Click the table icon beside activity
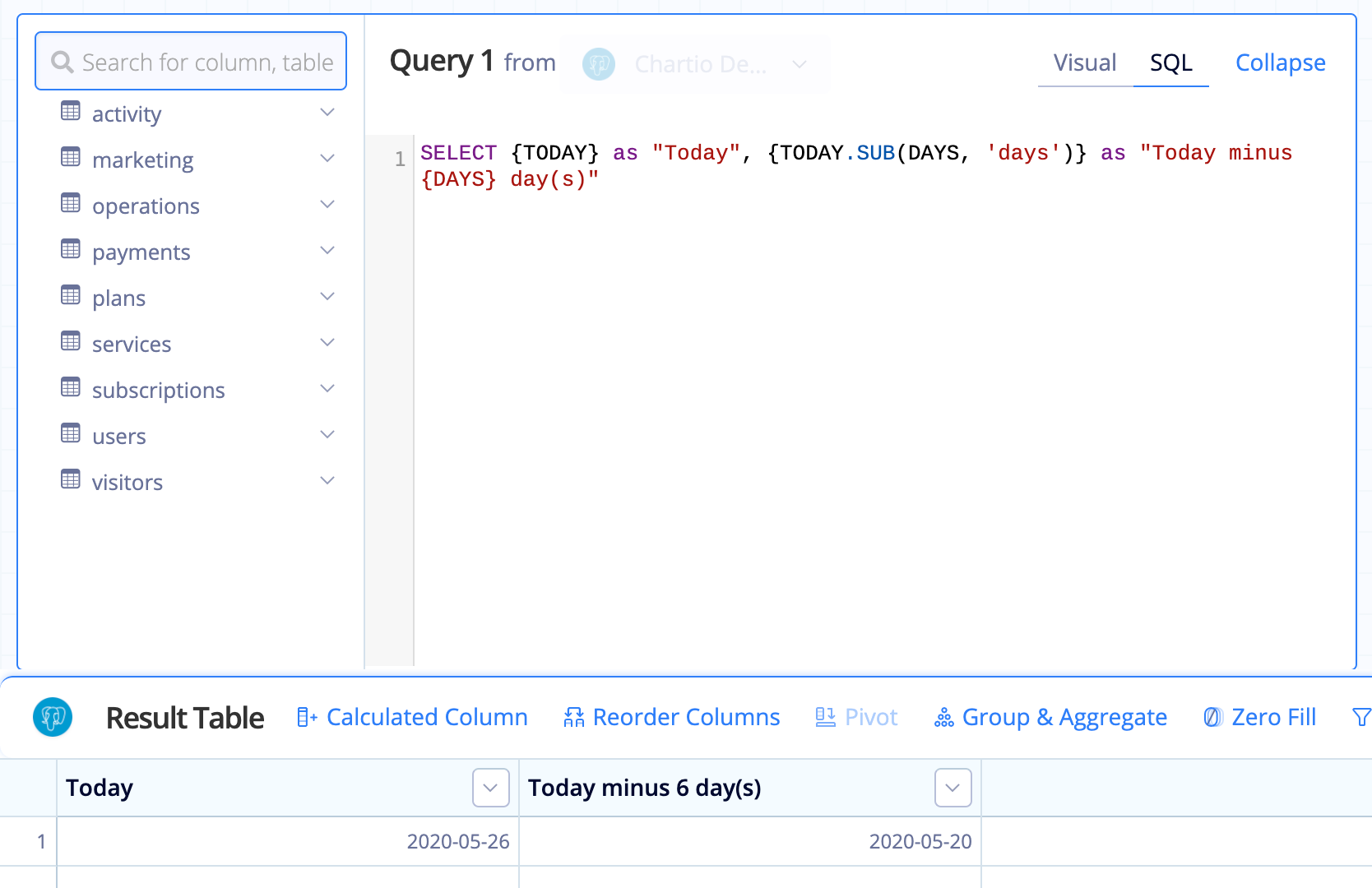Image resolution: width=1372 pixels, height=888 pixels. point(70,112)
